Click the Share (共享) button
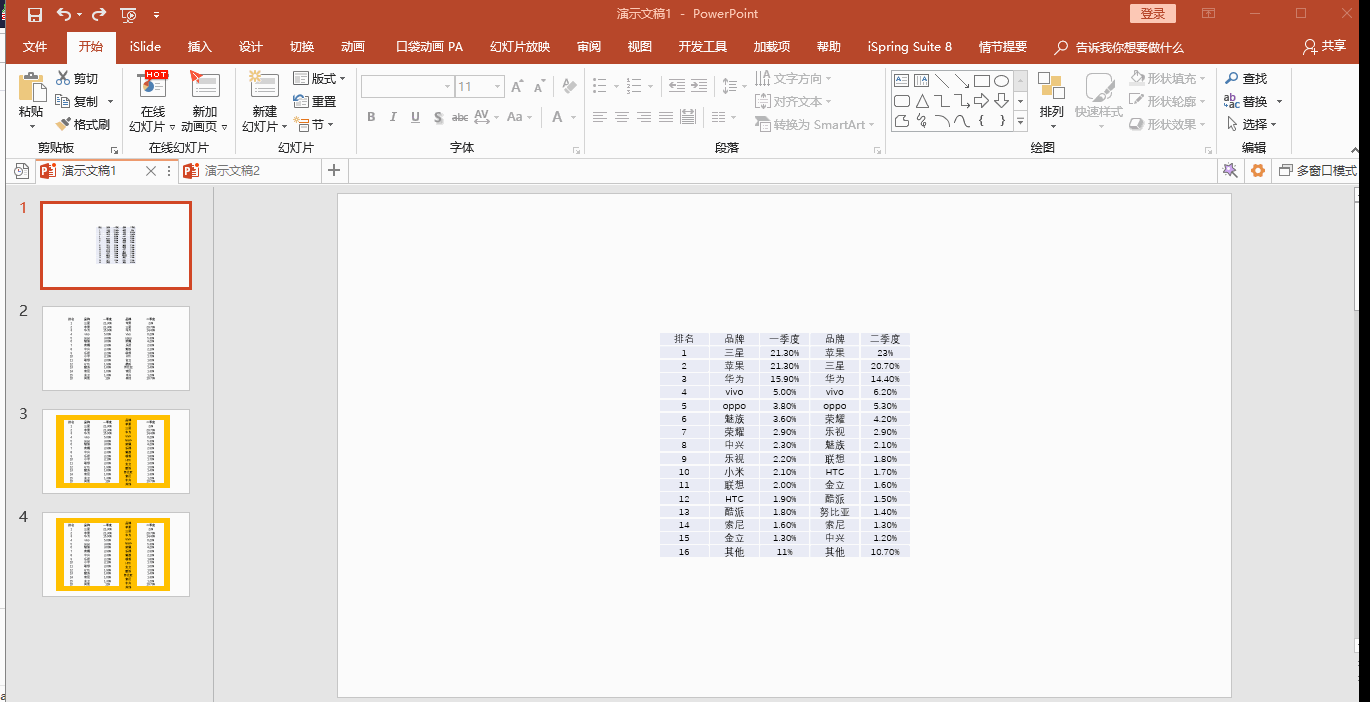Image resolution: width=1370 pixels, height=702 pixels. [x=1325, y=47]
